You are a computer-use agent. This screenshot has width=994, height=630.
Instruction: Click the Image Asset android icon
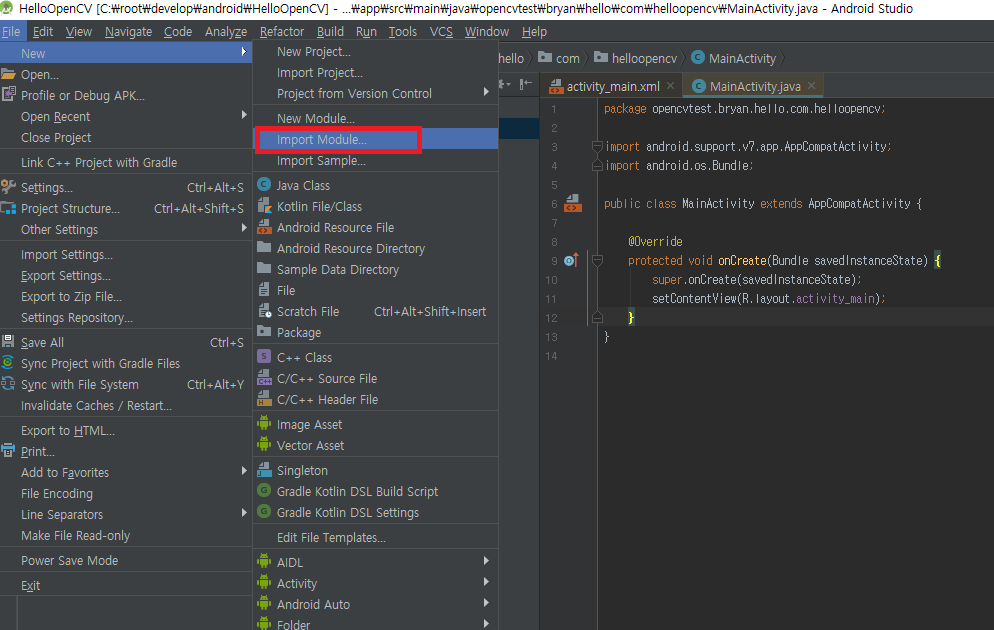click(x=264, y=424)
